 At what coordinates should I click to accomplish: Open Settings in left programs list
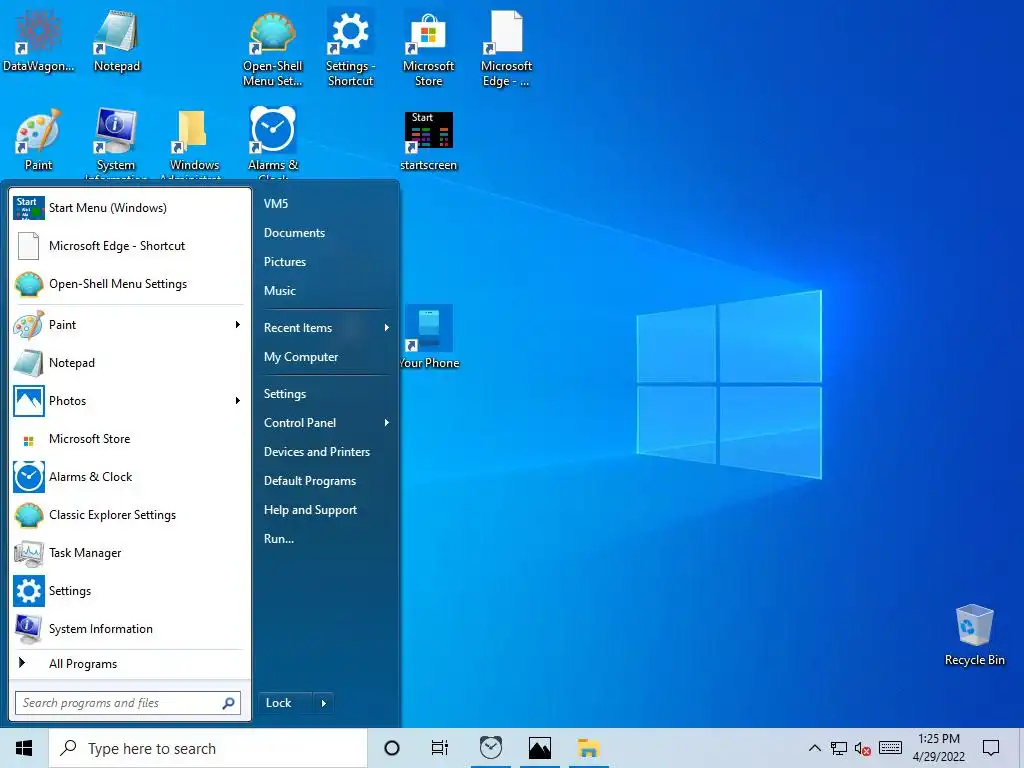tap(129, 590)
